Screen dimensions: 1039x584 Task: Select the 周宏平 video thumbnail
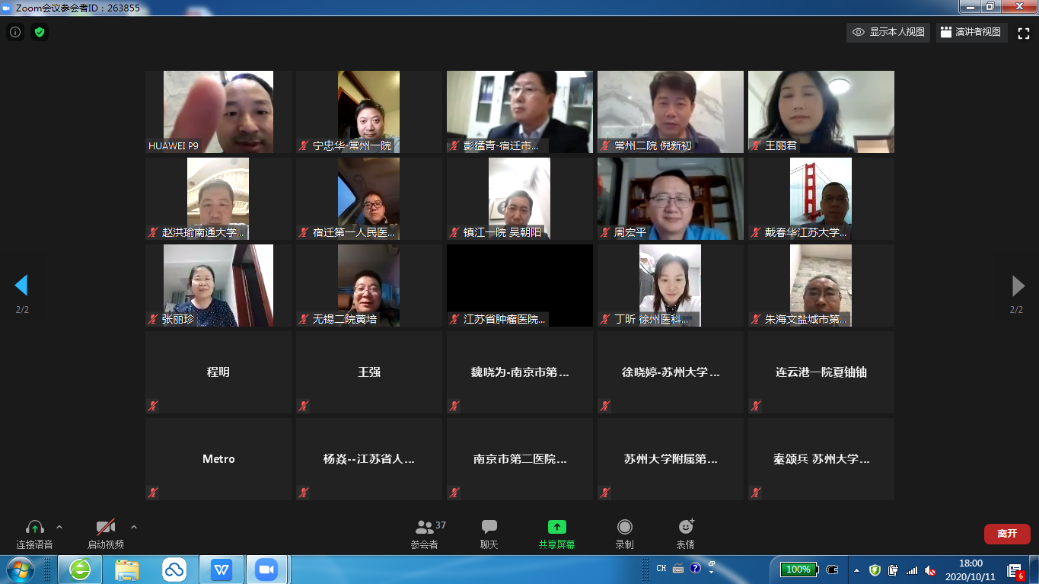pos(670,198)
